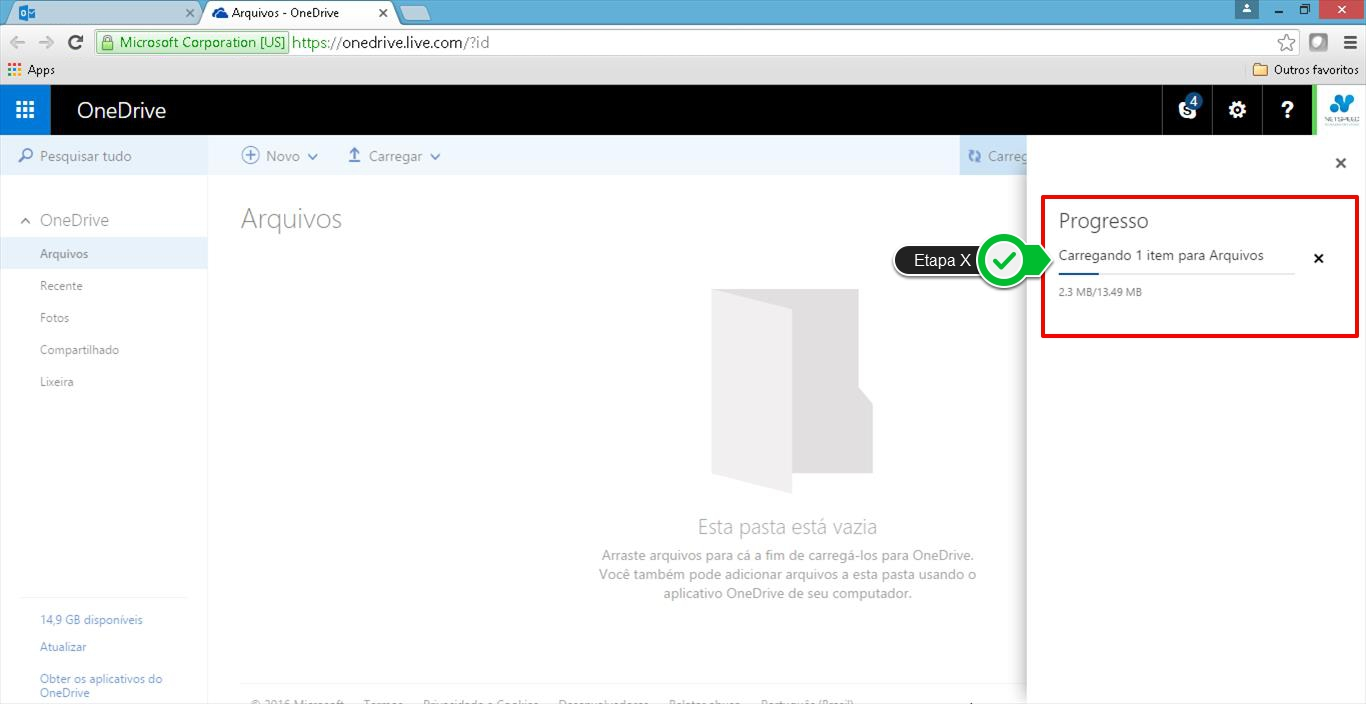Click the Atualizar storage link

tap(63, 647)
